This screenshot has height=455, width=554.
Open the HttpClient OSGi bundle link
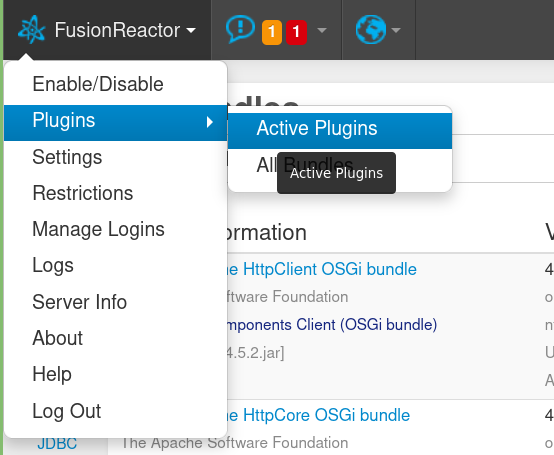tap(322, 269)
